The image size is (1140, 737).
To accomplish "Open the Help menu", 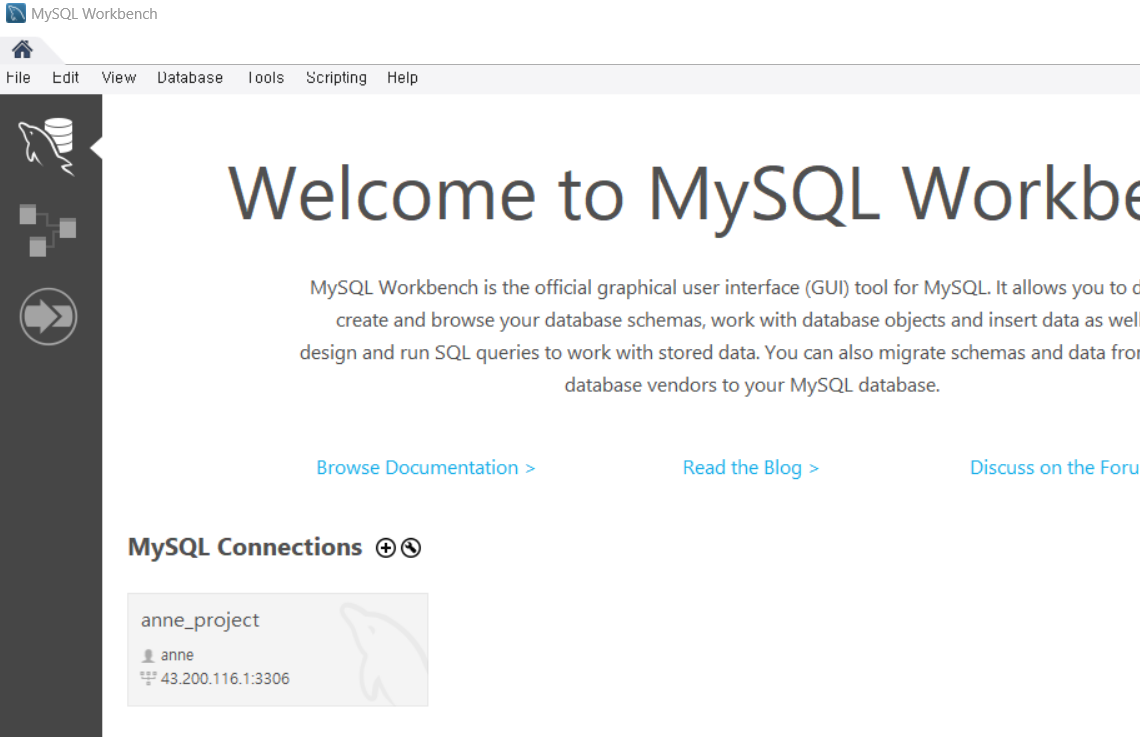I will [x=402, y=78].
